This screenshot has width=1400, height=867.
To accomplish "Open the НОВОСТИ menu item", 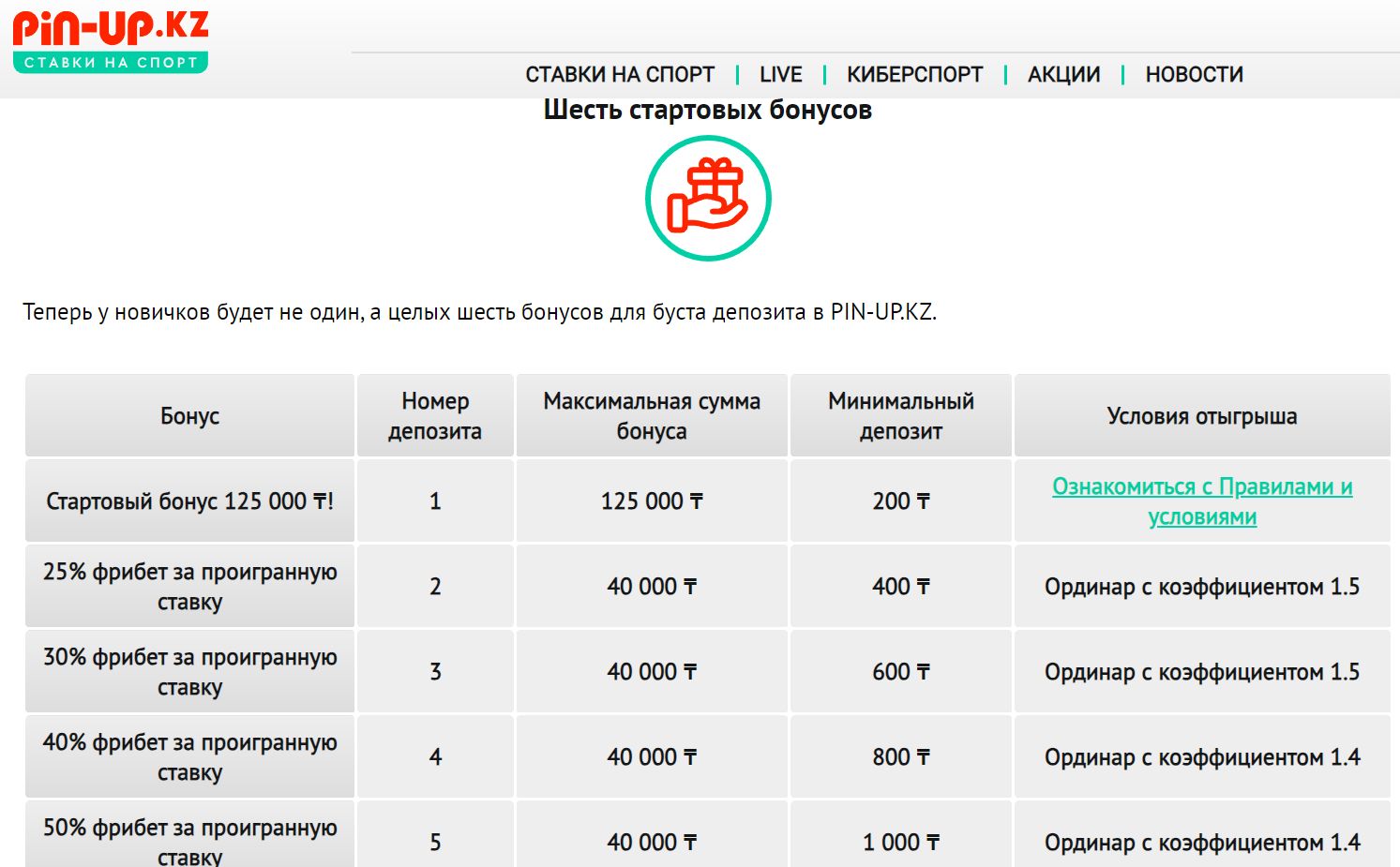I will click(1194, 74).
